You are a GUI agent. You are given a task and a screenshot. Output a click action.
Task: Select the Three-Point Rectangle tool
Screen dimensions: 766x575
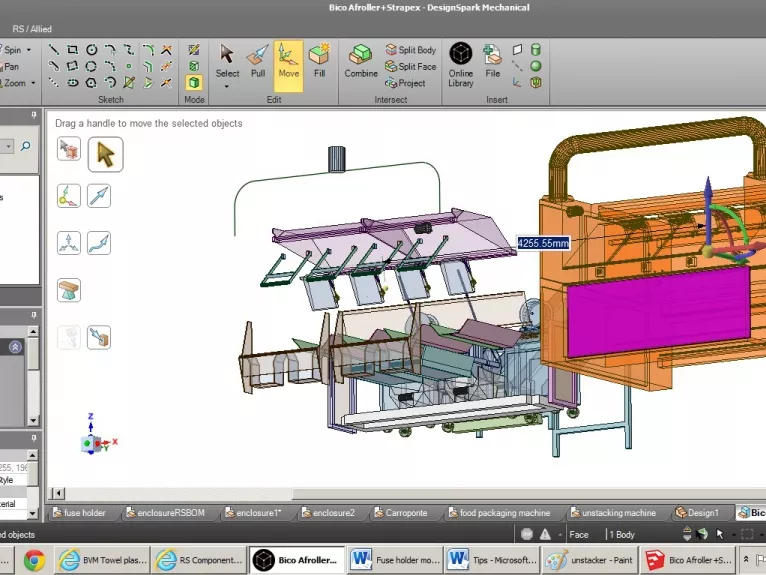click(x=72, y=66)
